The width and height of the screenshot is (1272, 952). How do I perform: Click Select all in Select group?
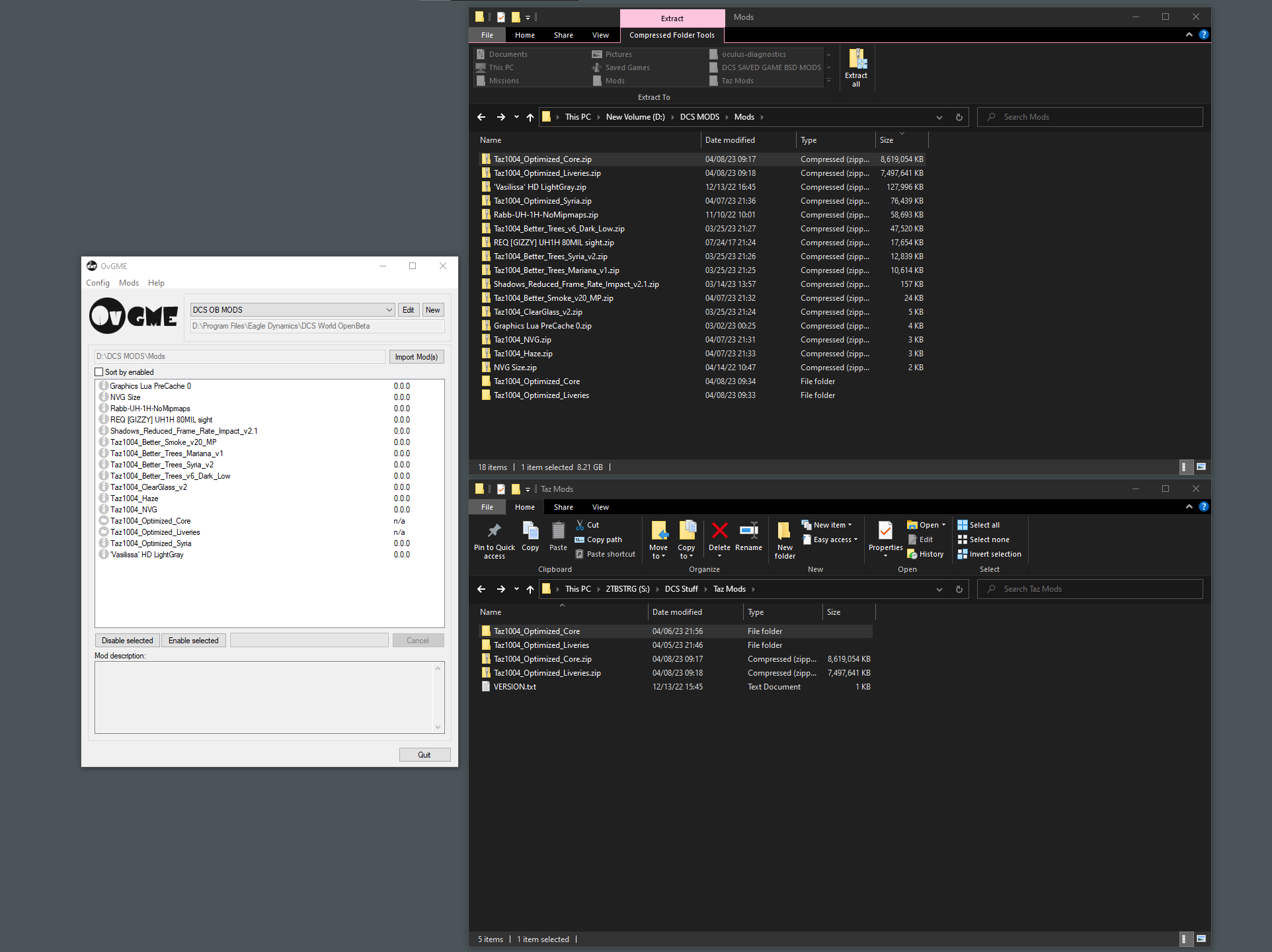click(x=978, y=525)
